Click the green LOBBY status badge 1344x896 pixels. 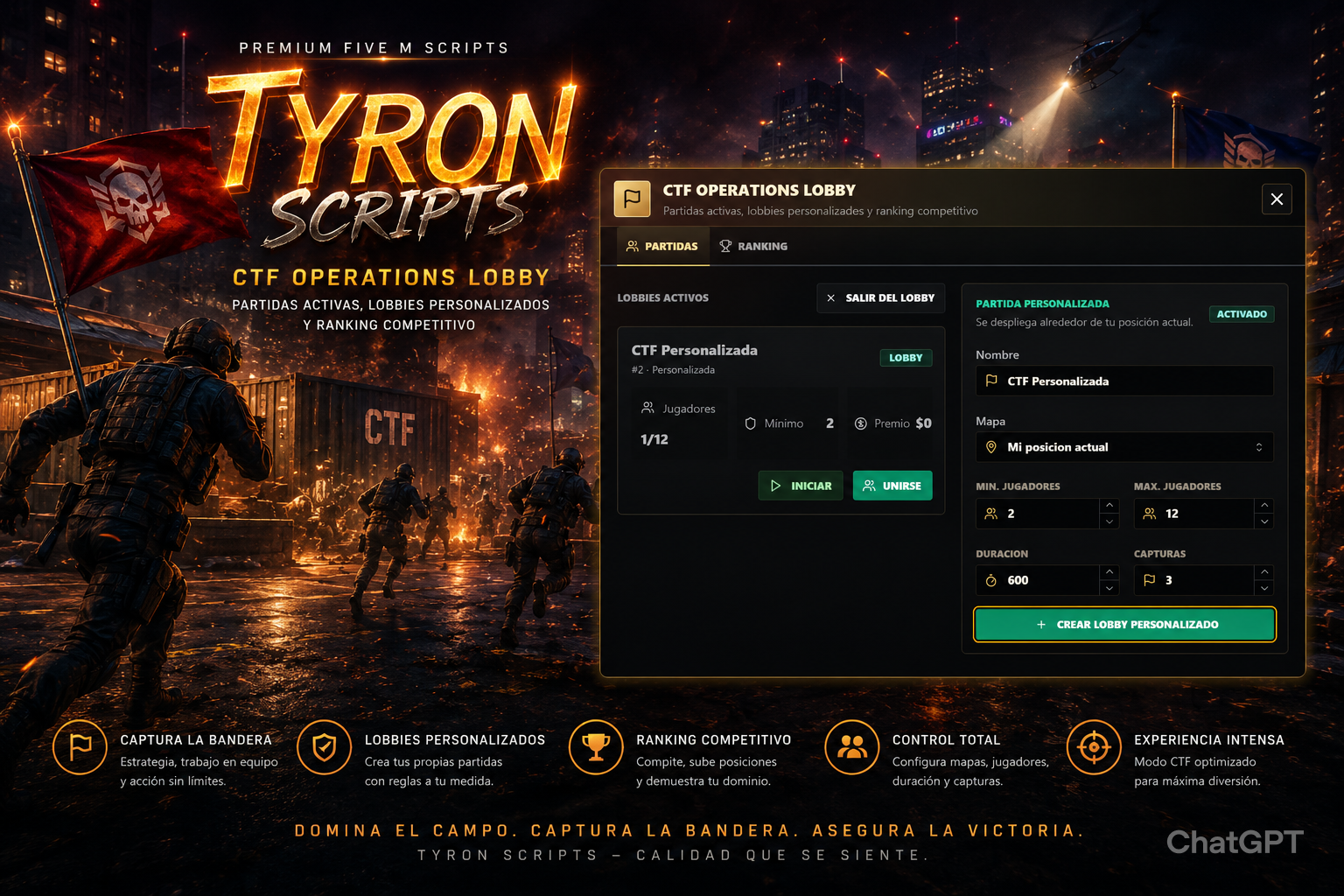[x=906, y=358]
